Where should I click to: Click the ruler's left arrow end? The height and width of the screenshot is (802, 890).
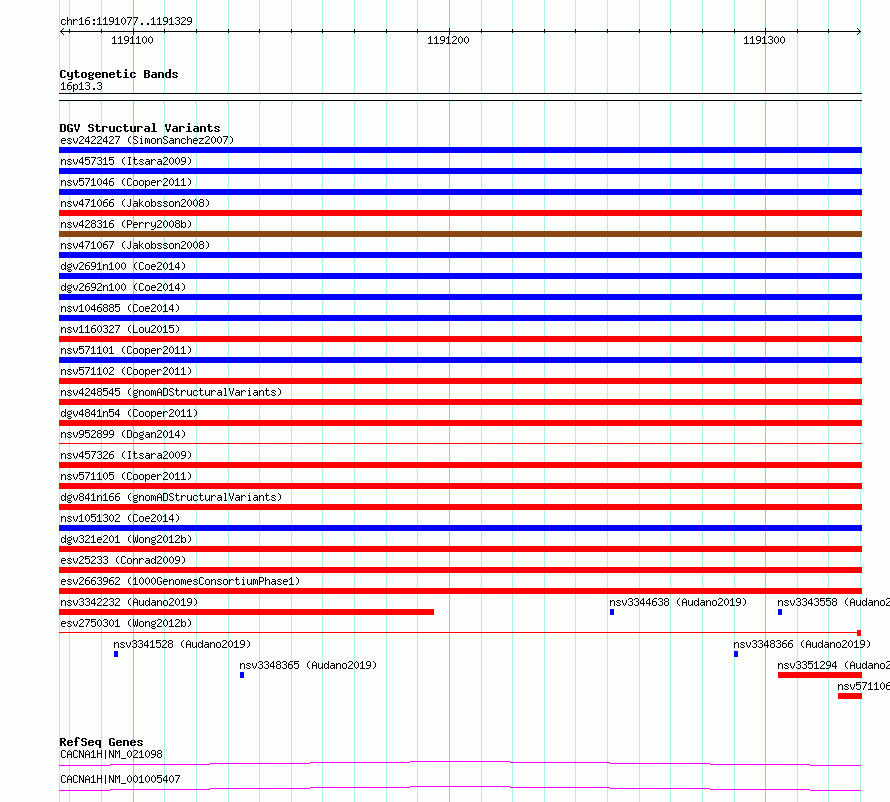[62, 31]
